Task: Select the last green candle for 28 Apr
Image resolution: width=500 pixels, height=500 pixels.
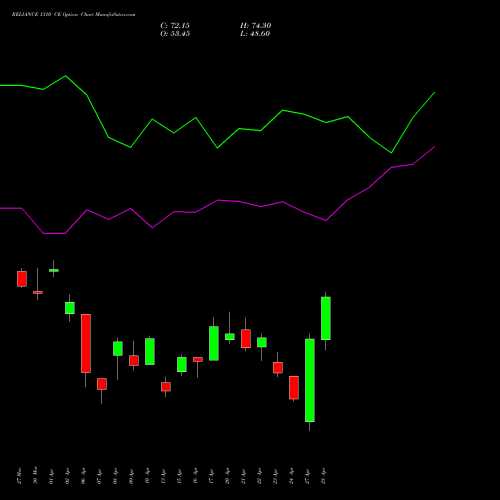Action: tap(326, 318)
